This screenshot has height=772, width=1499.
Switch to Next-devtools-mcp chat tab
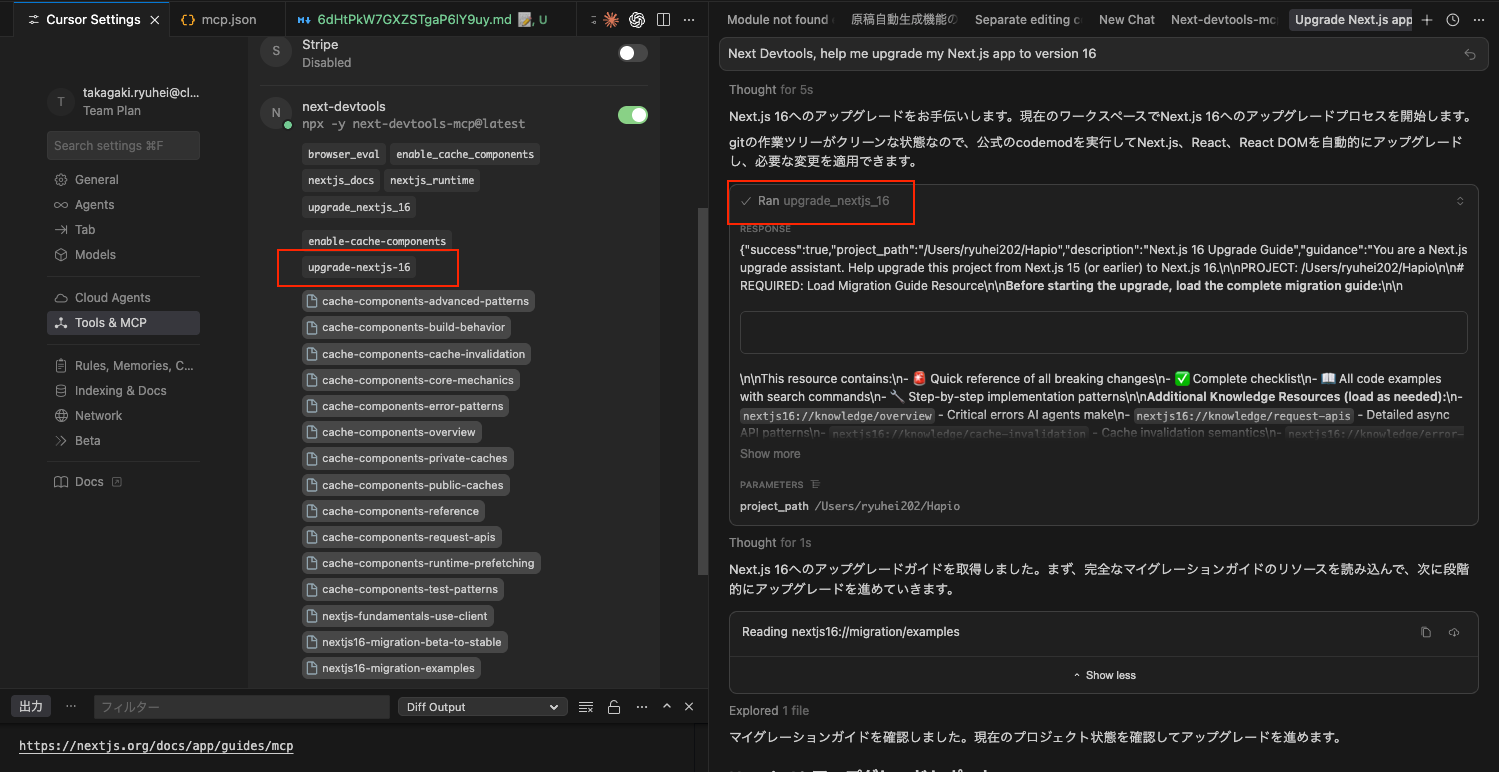tap(1224, 20)
